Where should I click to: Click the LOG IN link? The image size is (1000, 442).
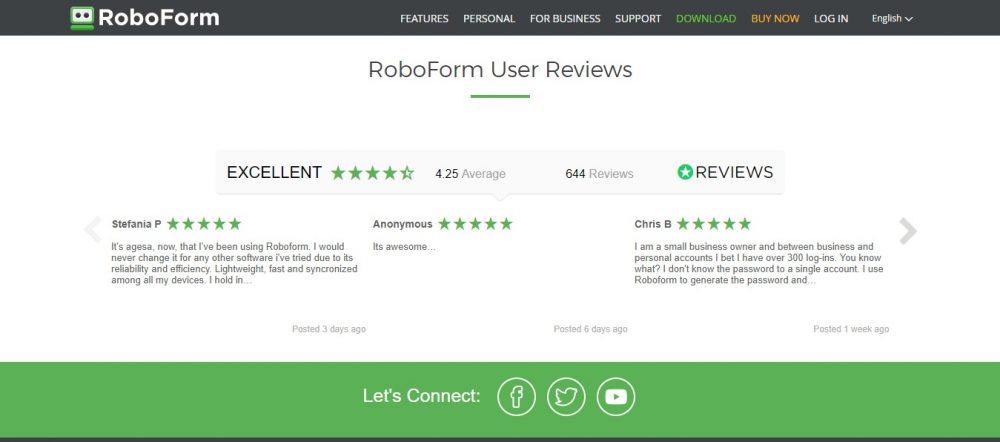coord(831,18)
